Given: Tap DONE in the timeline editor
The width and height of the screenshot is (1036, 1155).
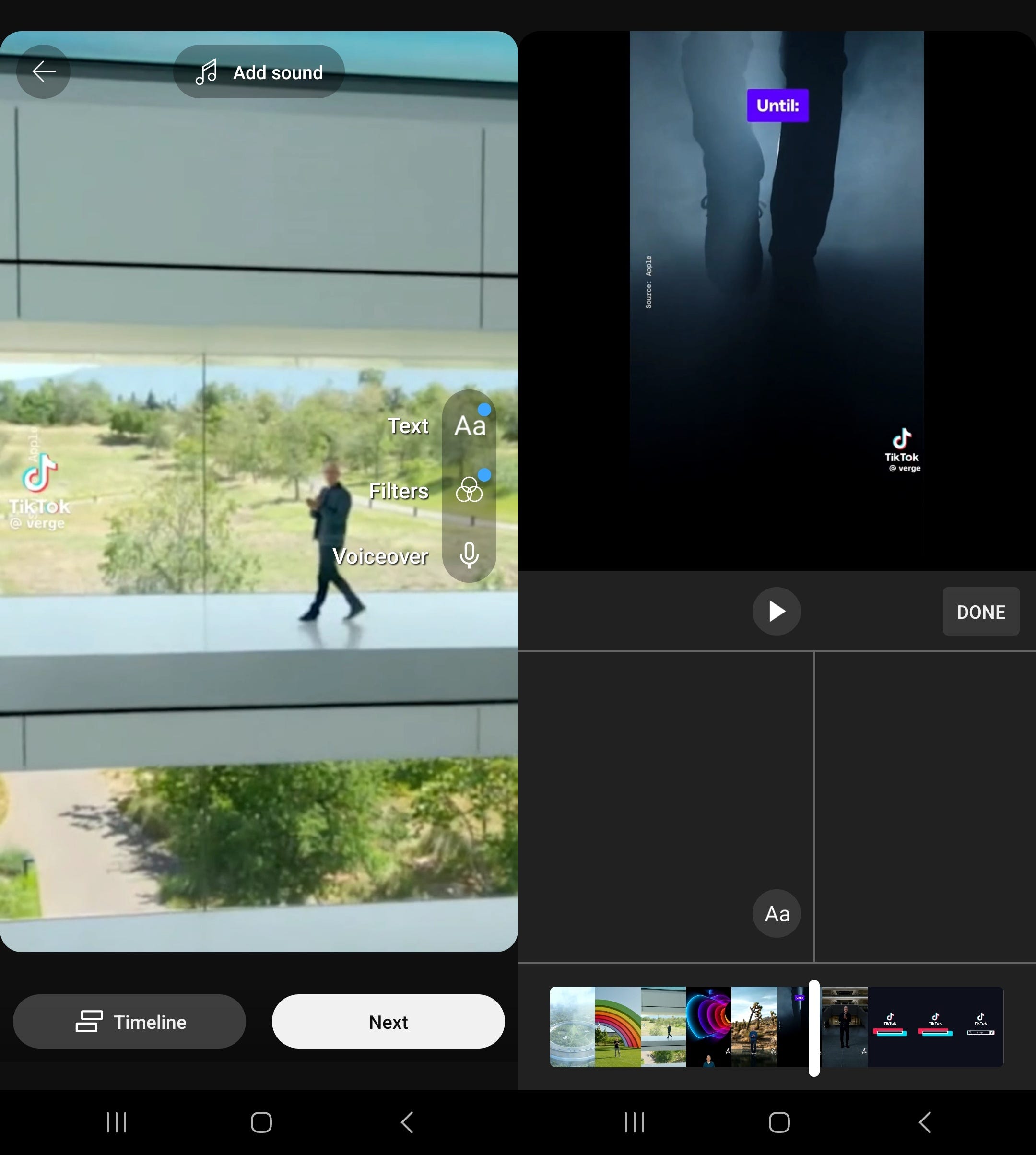Looking at the screenshot, I should click(x=980, y=612).
